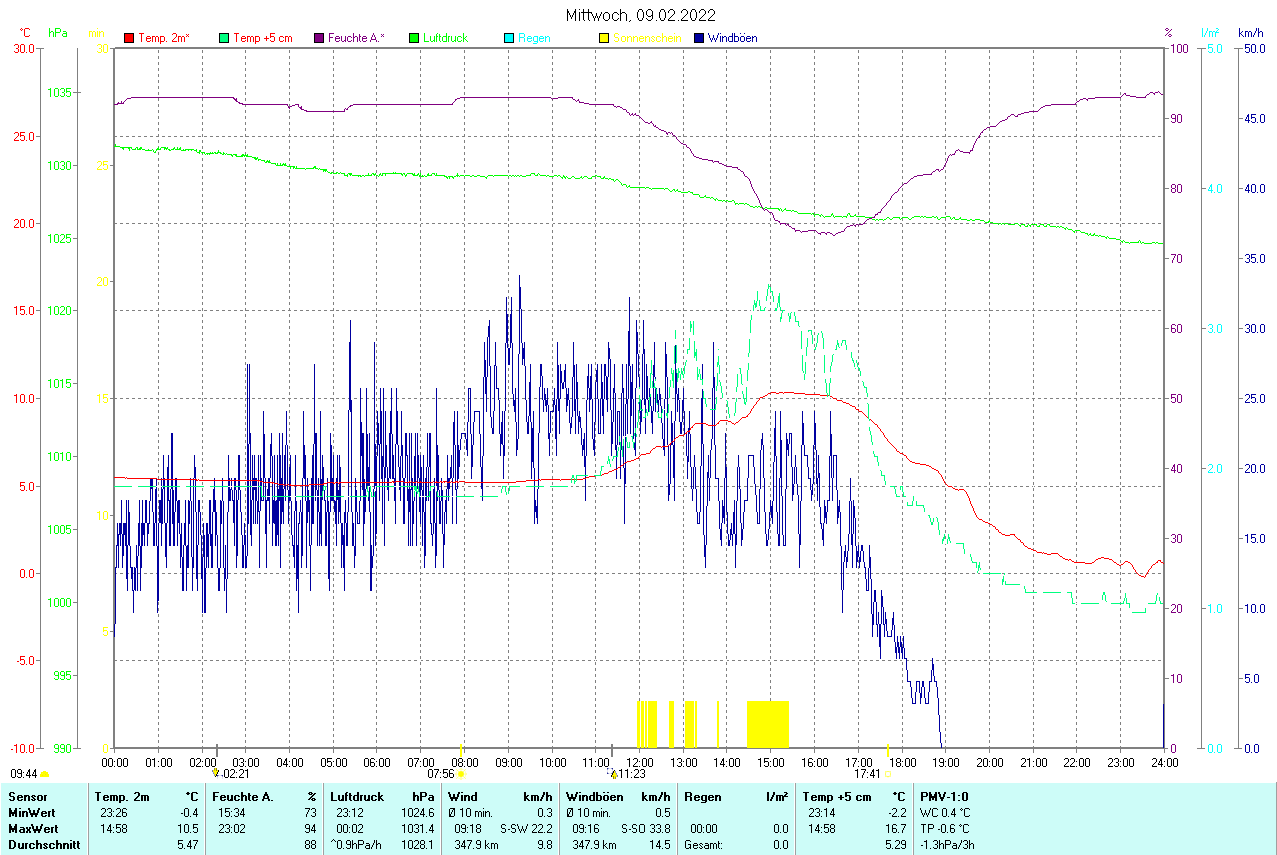Click the 'MinWert' row label

click(31, 813)
